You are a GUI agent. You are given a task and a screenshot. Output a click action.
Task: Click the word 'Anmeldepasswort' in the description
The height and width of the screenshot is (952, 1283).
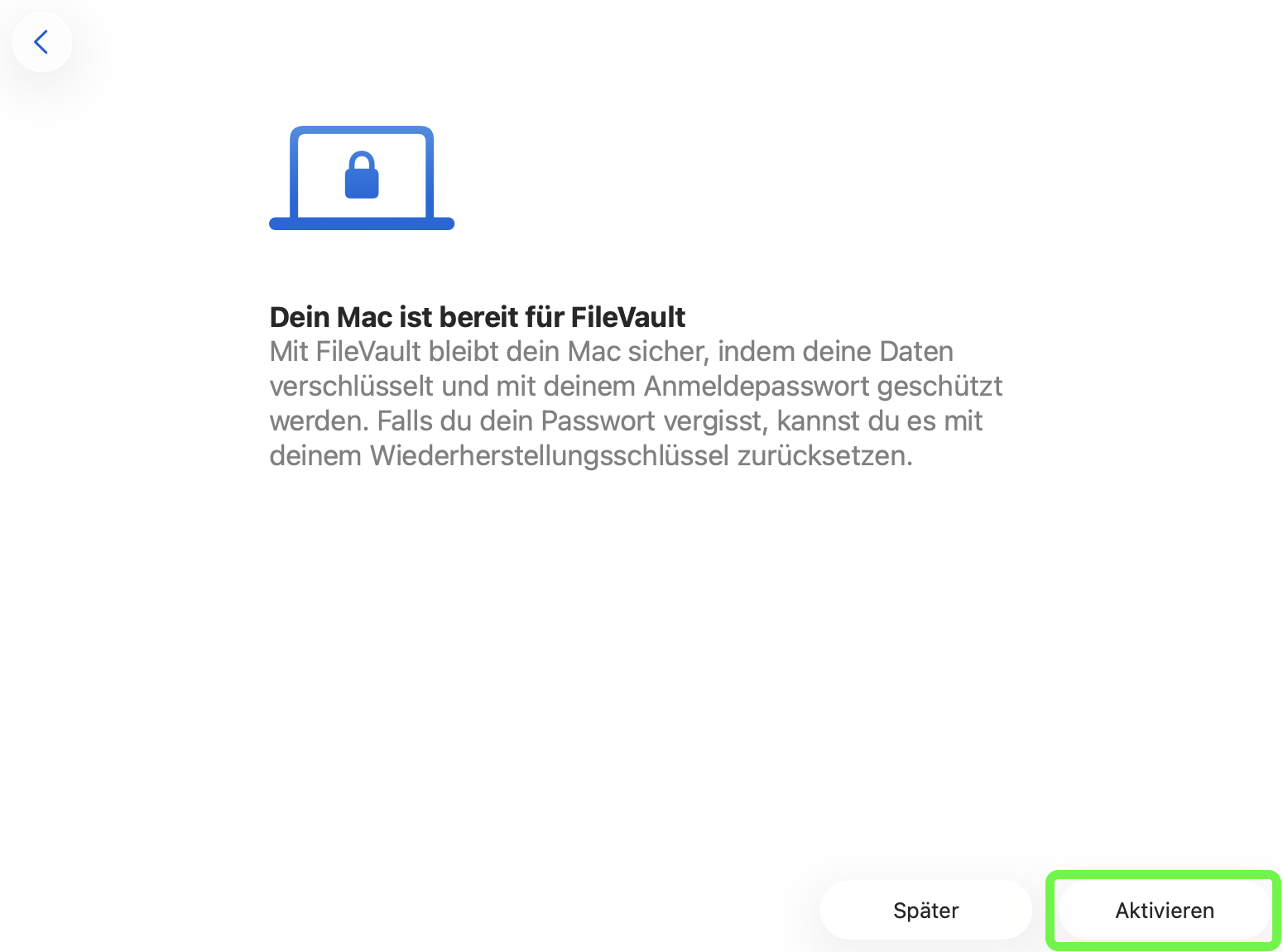[x=757, y=387]
